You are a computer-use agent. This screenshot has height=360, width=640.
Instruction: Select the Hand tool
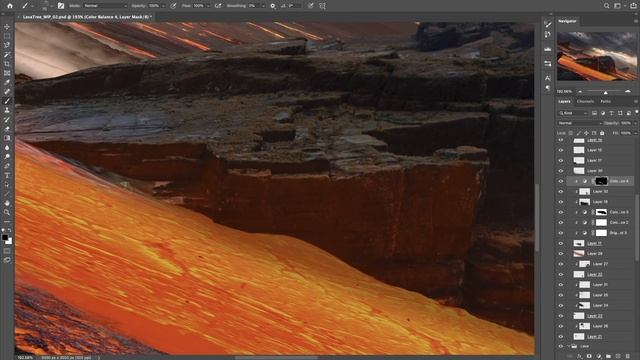7,203
